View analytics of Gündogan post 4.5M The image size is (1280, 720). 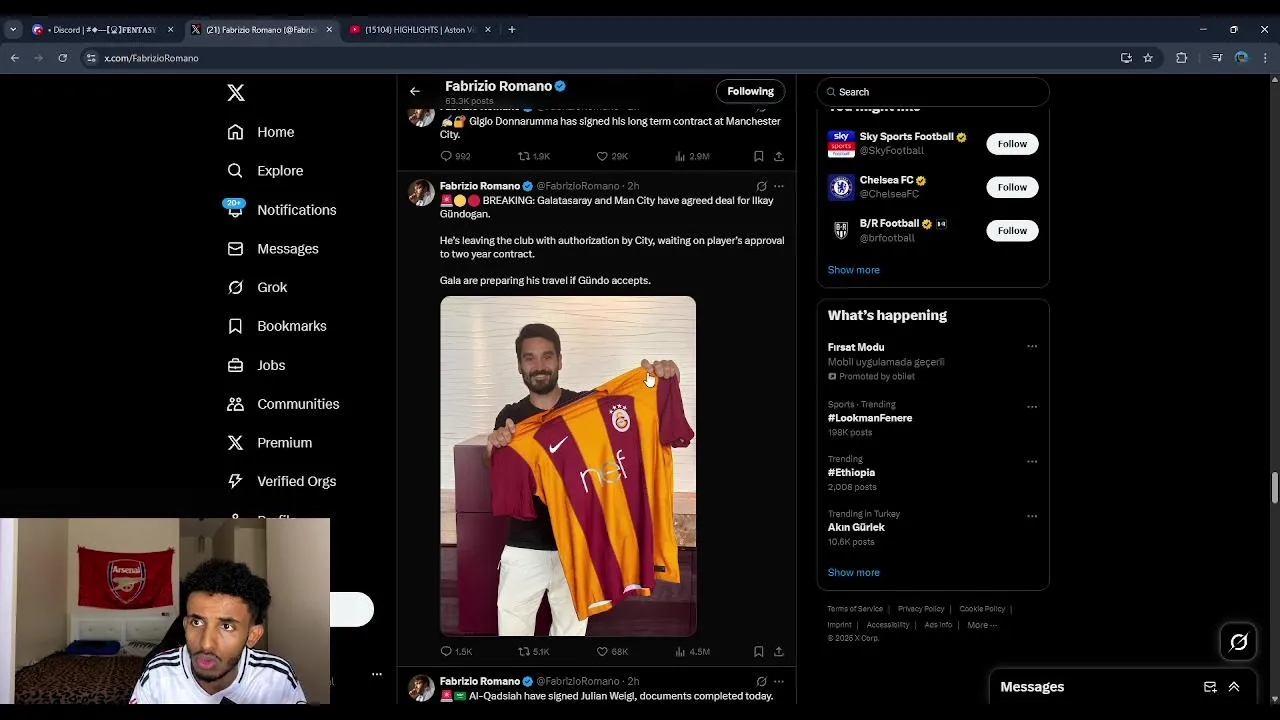tap(692, 652)
